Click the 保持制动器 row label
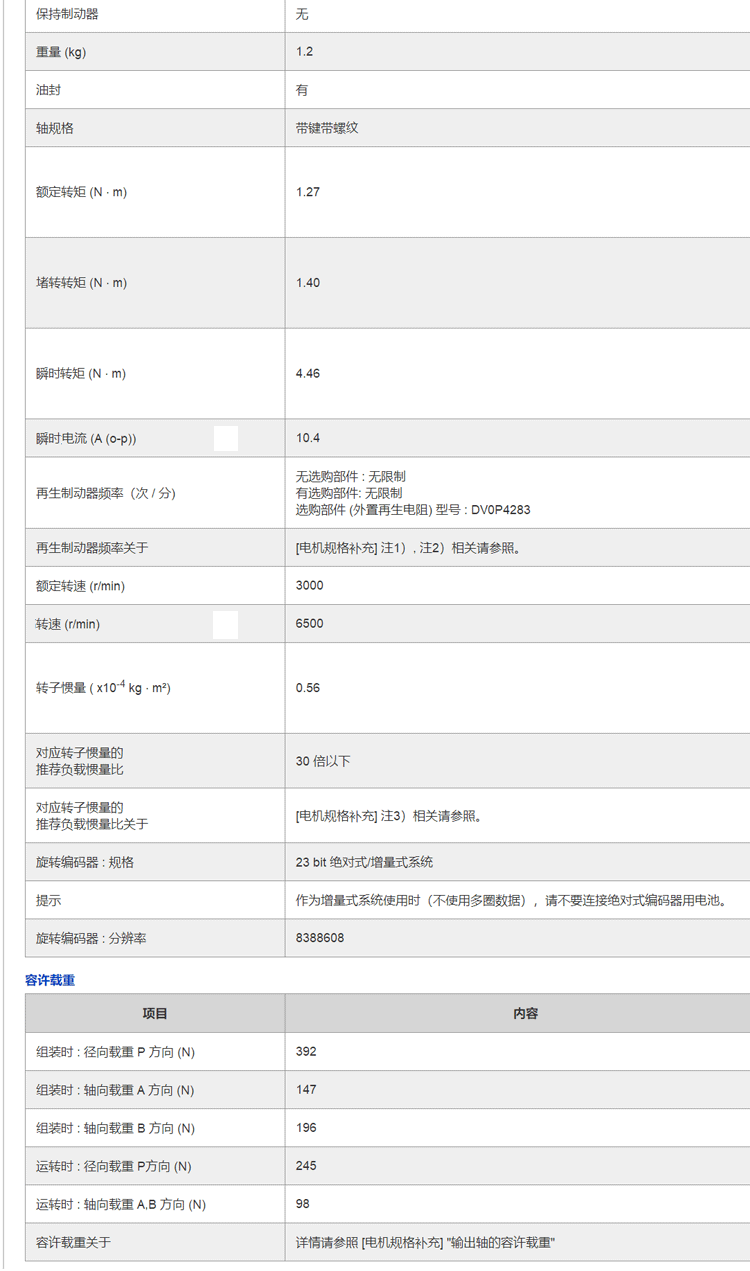This screenshot has width=750, height=1271. [x=67, y=14]
